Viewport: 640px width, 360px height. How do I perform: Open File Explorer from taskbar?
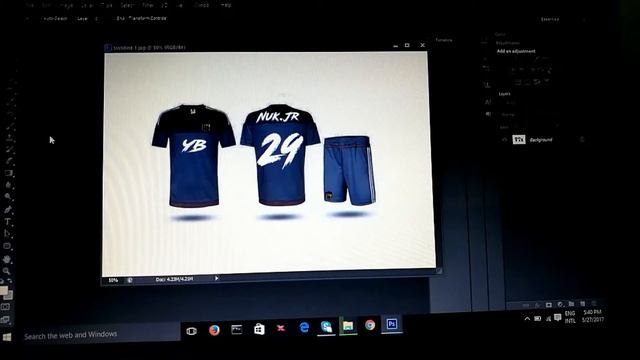(x=348, y=326)
